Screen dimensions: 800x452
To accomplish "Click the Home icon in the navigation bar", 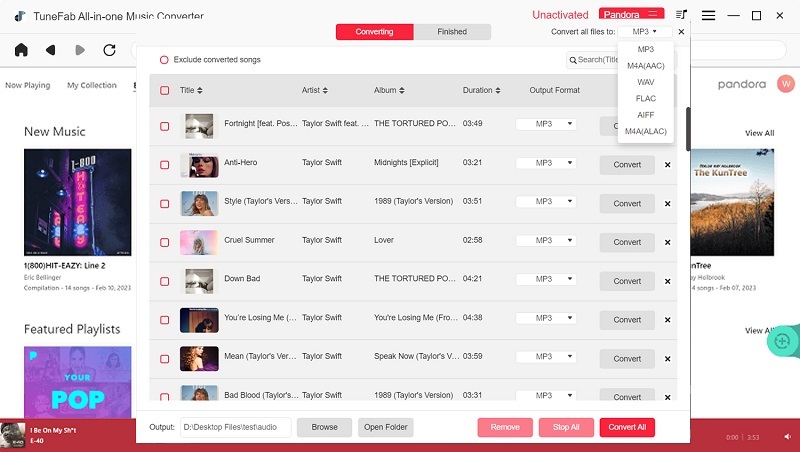I will [21, 50].
